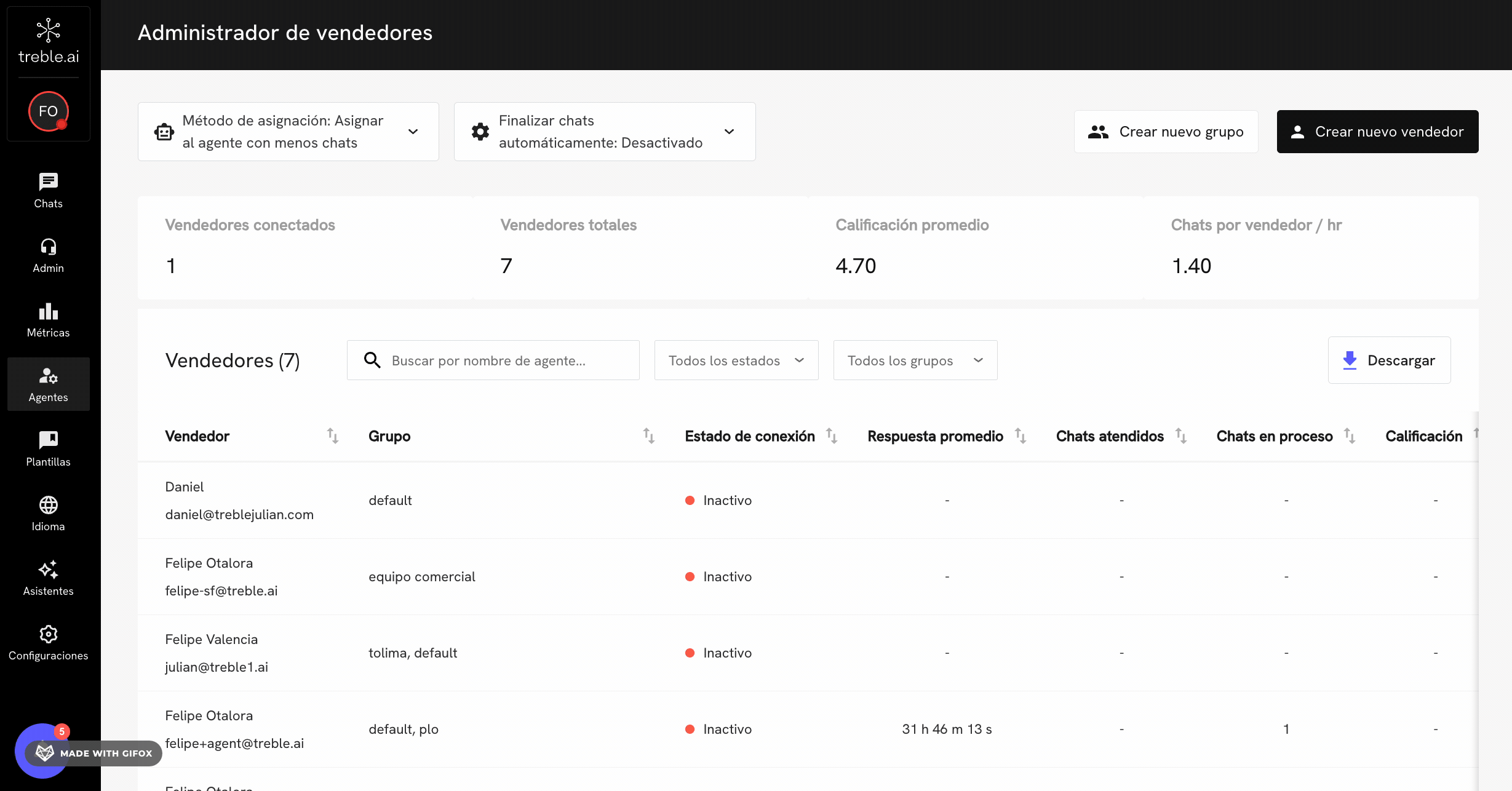The width and height of the screenshot is (1512, 791).
Task: Open the Plantillas section
Action: (48, 449)
